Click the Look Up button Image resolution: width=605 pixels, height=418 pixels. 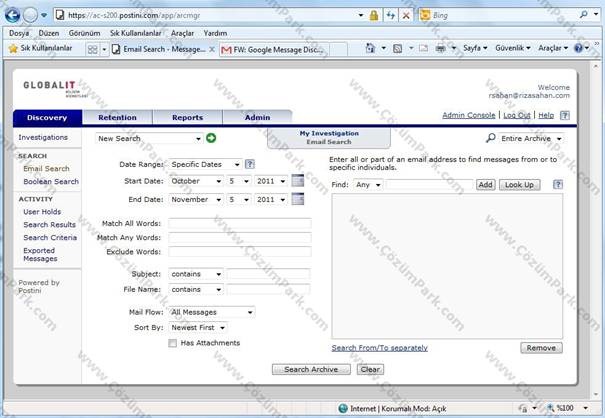(519, 185)
